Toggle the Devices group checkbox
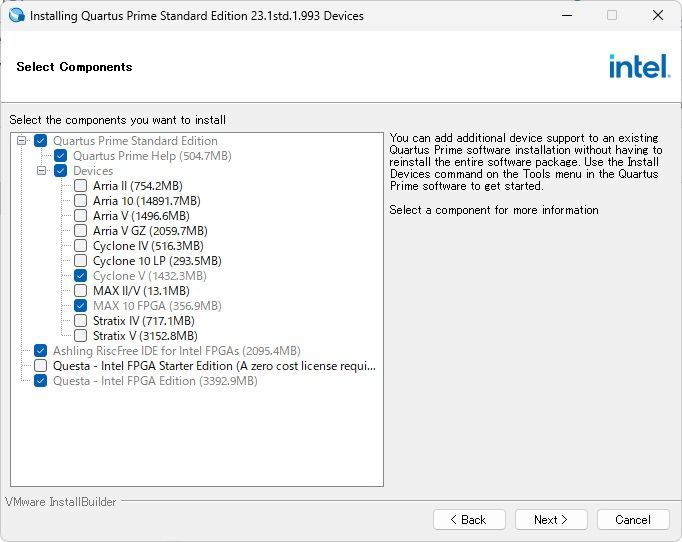The image size is (682, 542). (x=60, y=171)
